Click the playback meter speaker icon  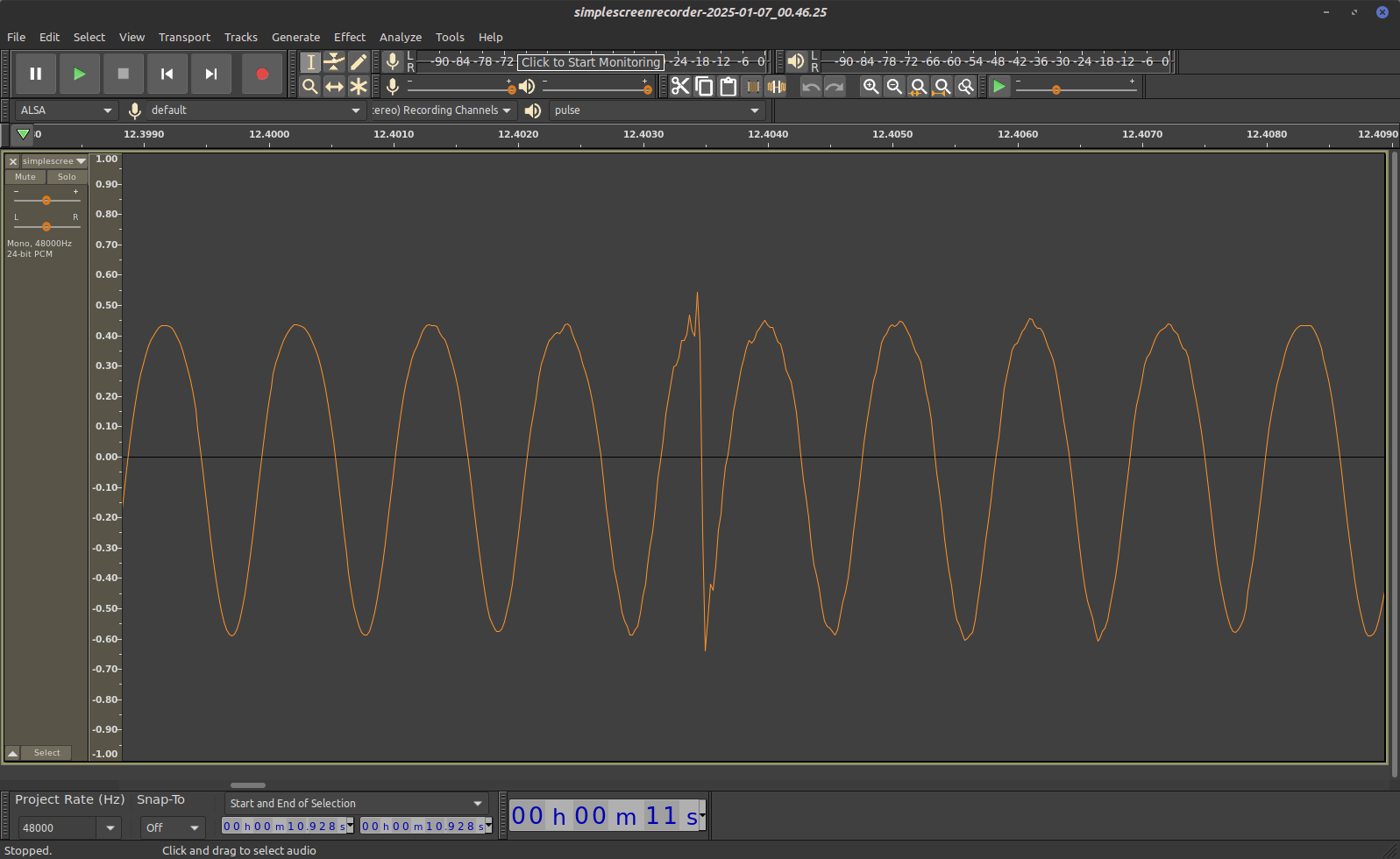pos(796,61)
